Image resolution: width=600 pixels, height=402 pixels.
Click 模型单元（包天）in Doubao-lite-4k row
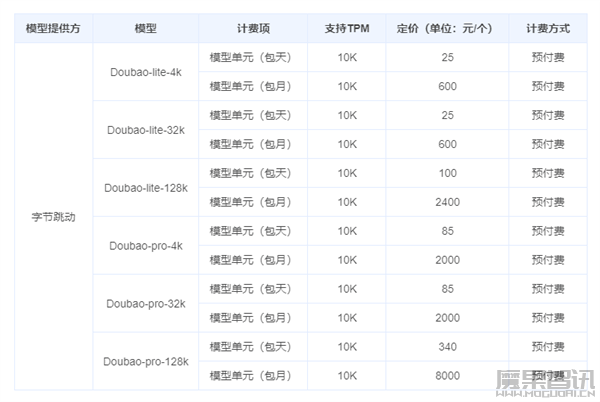click(251, 57)
